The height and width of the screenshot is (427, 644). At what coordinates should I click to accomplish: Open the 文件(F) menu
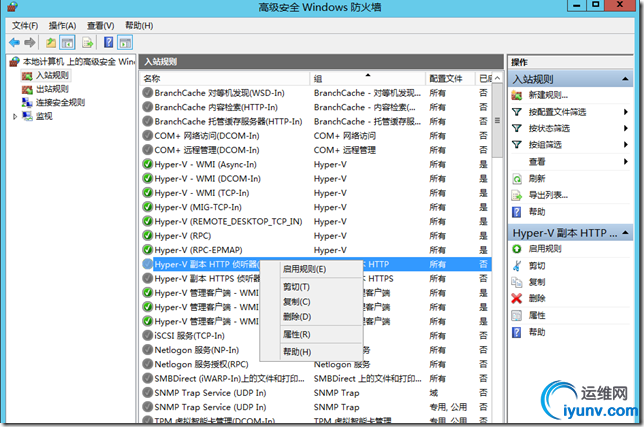point(25,25)
